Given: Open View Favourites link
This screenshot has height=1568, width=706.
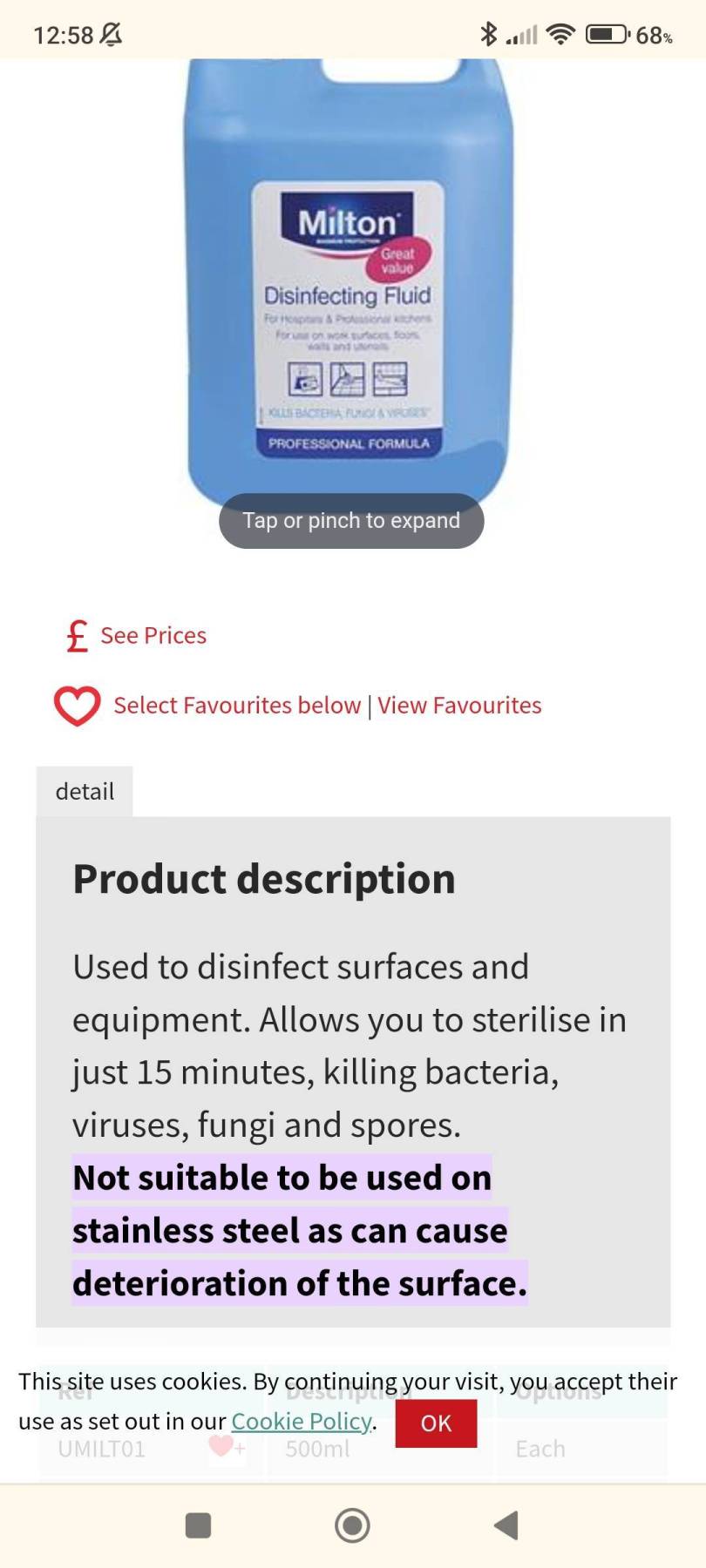Looking at the screenshot, I should tap(459, 706).
